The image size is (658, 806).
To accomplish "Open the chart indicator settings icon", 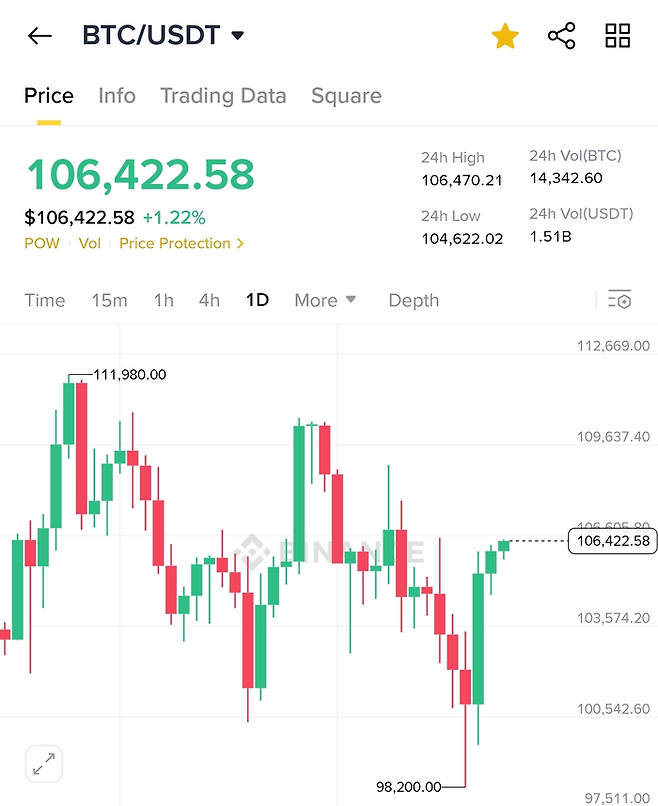I will 620,300.
